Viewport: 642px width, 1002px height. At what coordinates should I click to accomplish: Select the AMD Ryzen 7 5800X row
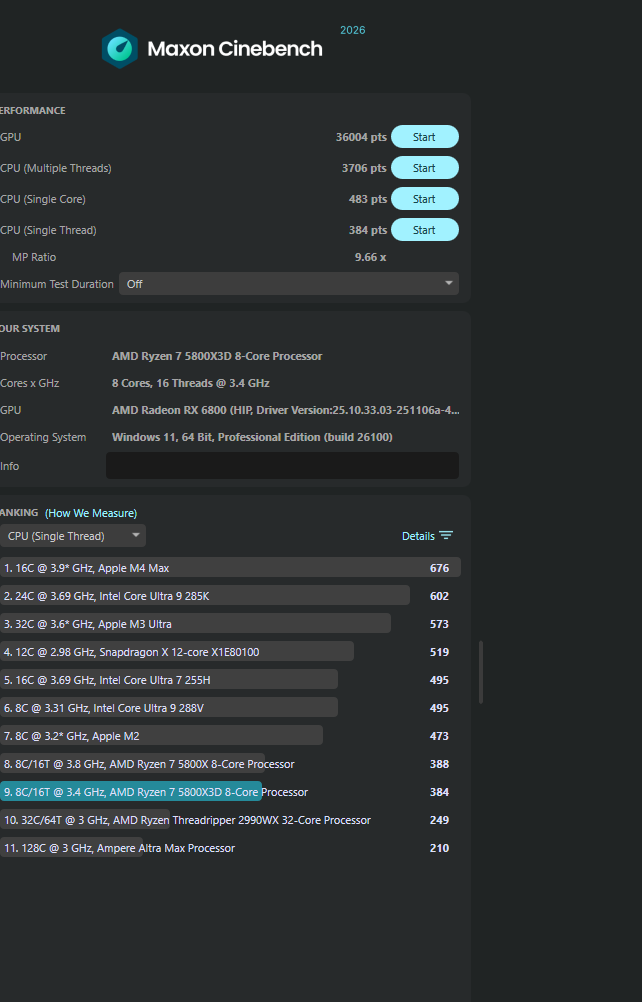pos(230,764)
